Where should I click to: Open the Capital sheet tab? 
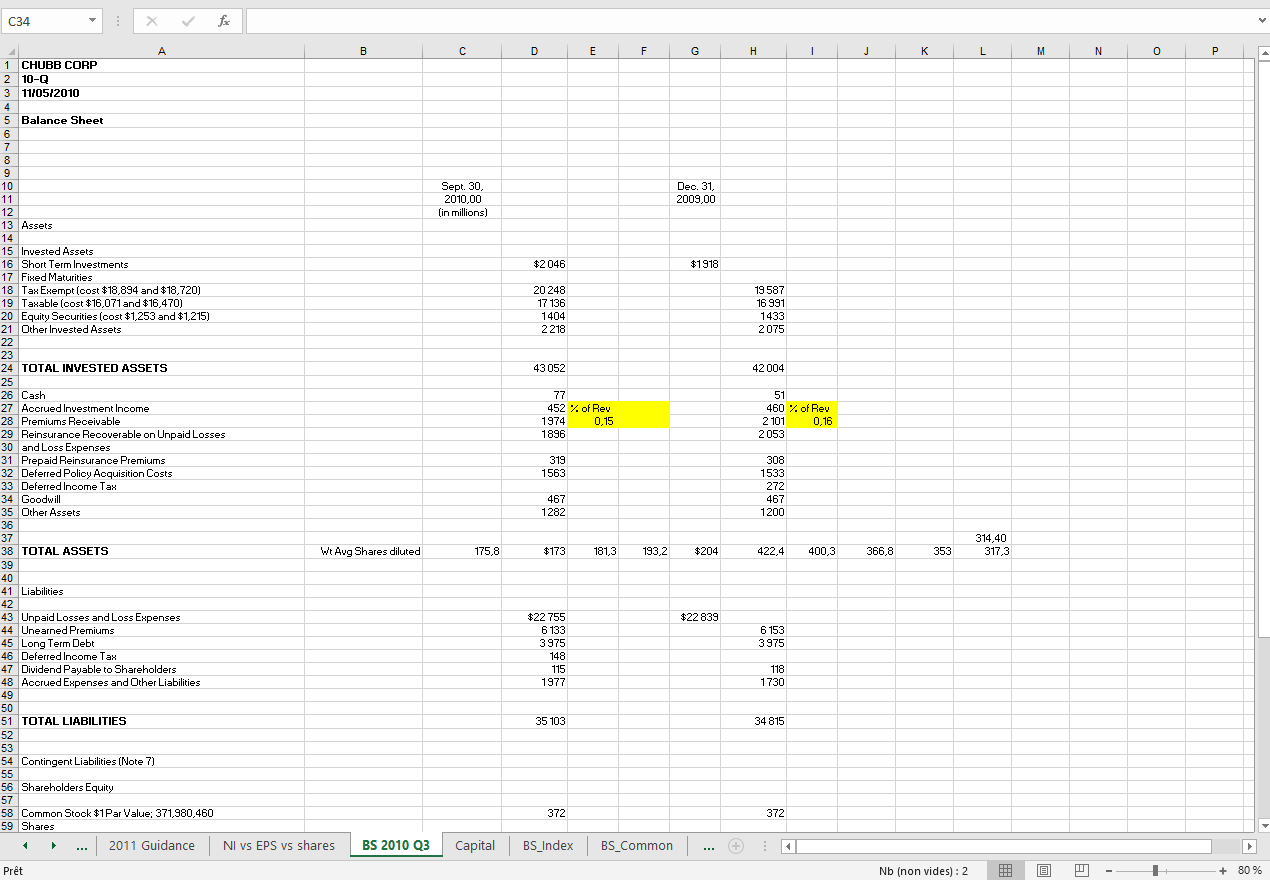coord(475,846)
